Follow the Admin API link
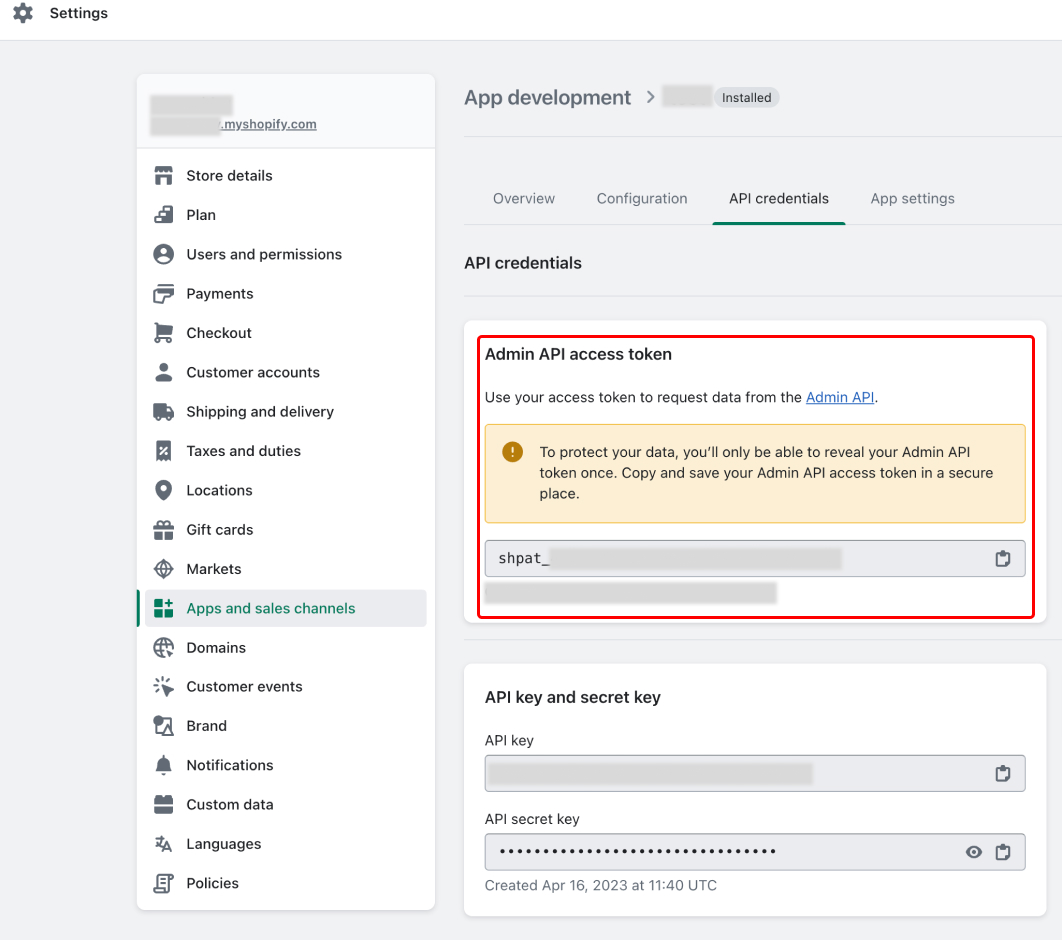1062x940 pixels. (x=839, y=396)
